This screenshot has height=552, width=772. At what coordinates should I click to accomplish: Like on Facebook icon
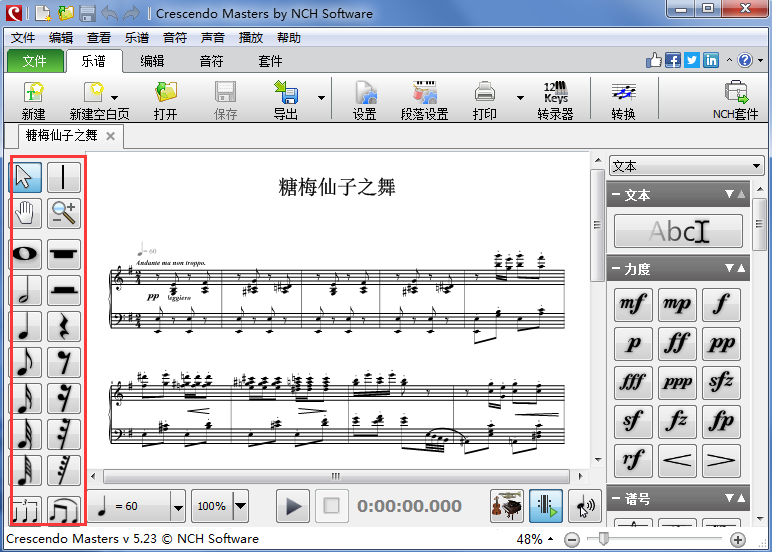(673, 60)
